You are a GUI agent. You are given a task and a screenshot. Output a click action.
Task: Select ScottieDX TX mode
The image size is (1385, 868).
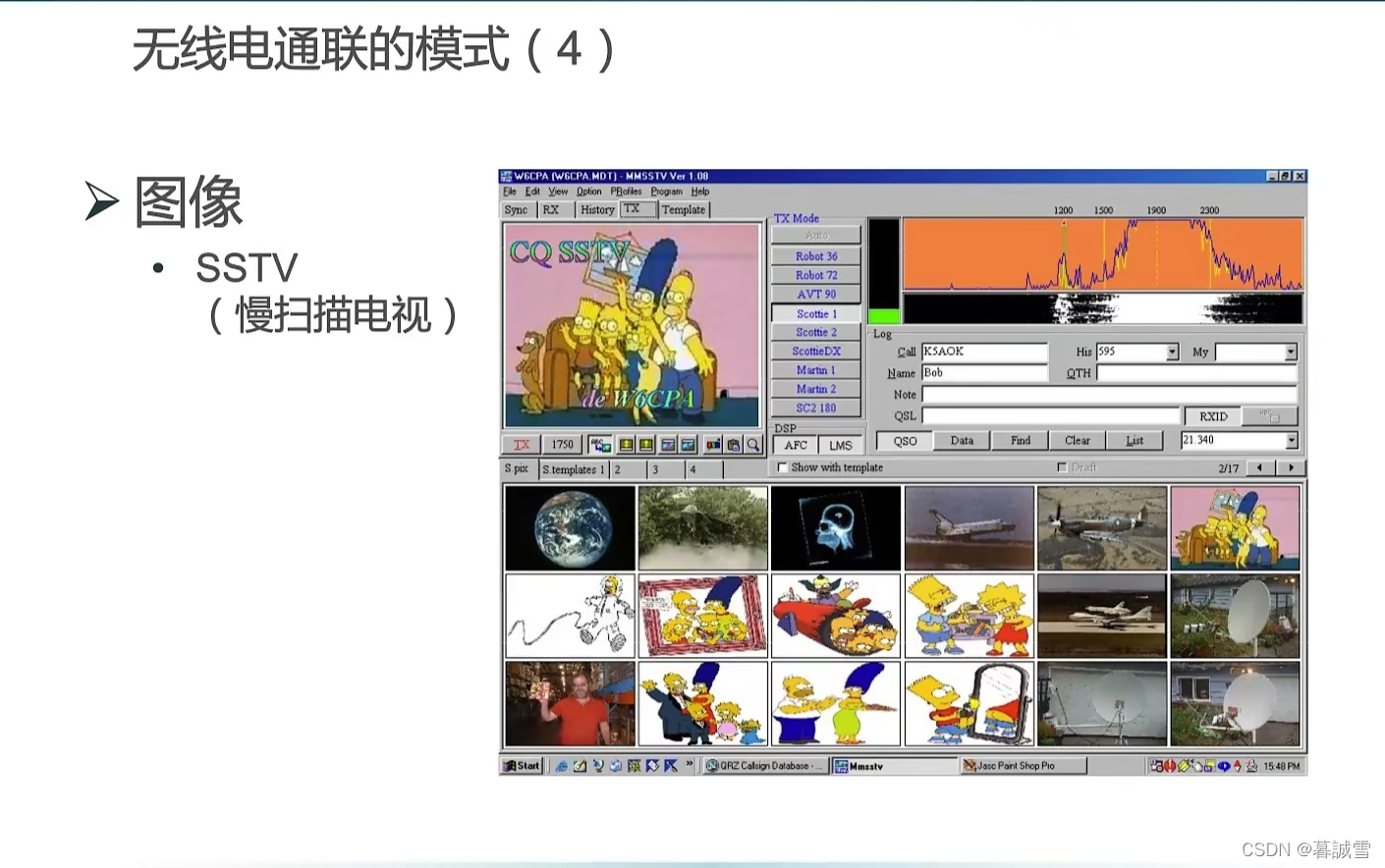pyautogui.click(x=816, y=351)
